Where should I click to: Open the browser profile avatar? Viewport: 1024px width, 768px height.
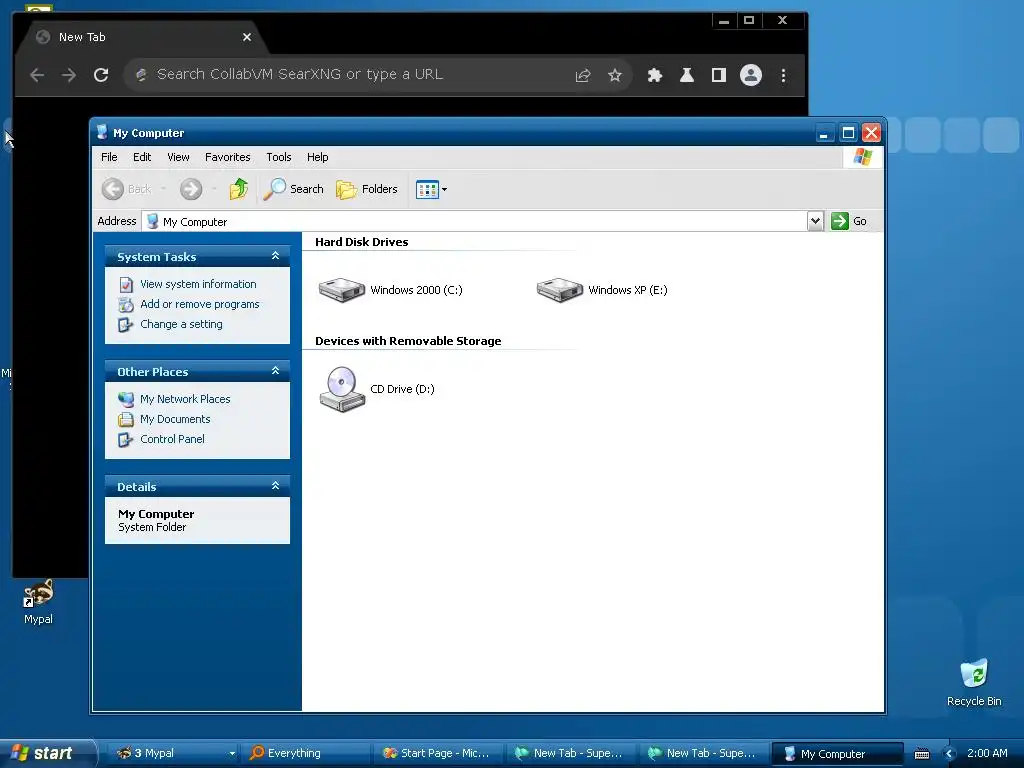click(751, 75)
